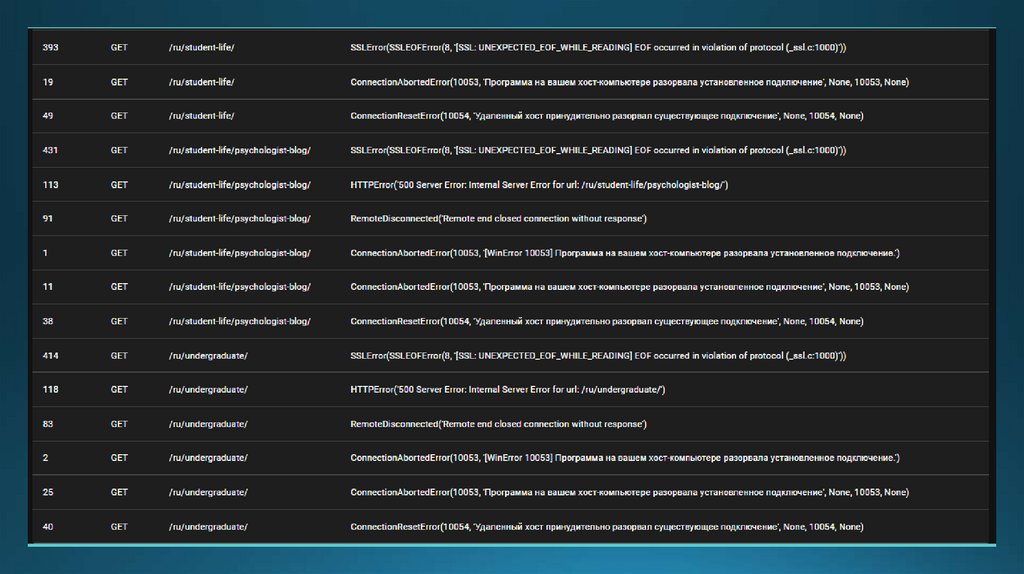Image resolution: width=1024 pixels, height=574 pixels.
Task: Select RemoteDisconnected message in the 91 row
Action: (498, 218)
